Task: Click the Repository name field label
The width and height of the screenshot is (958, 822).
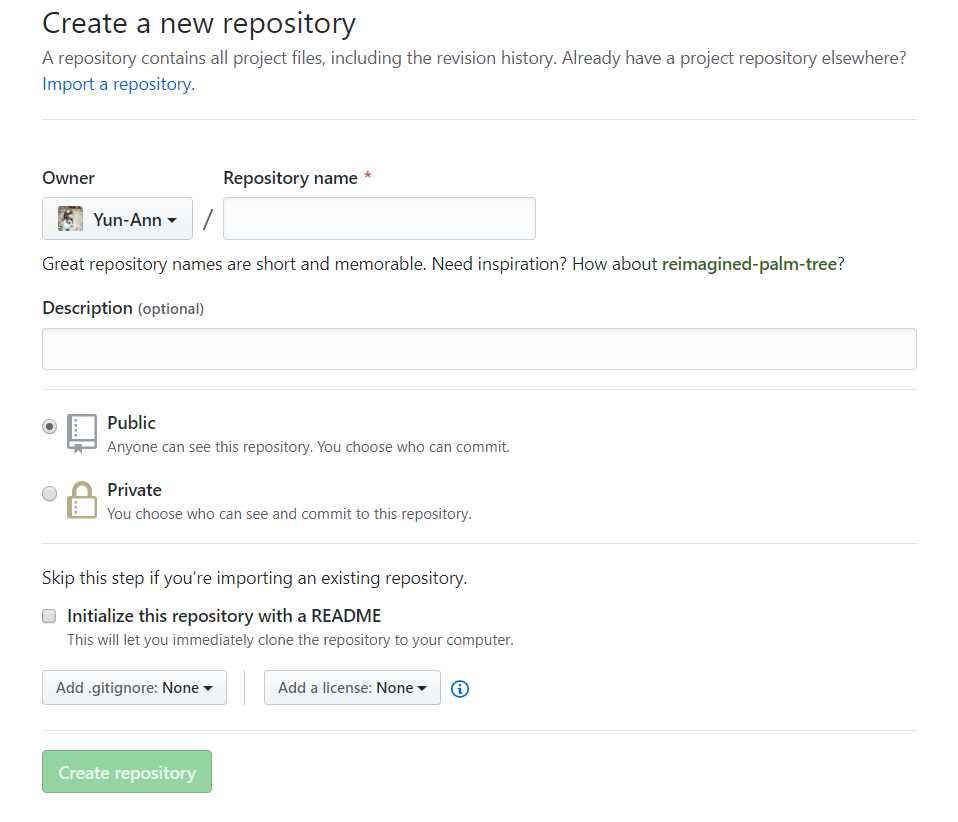Action: point(290,178)
